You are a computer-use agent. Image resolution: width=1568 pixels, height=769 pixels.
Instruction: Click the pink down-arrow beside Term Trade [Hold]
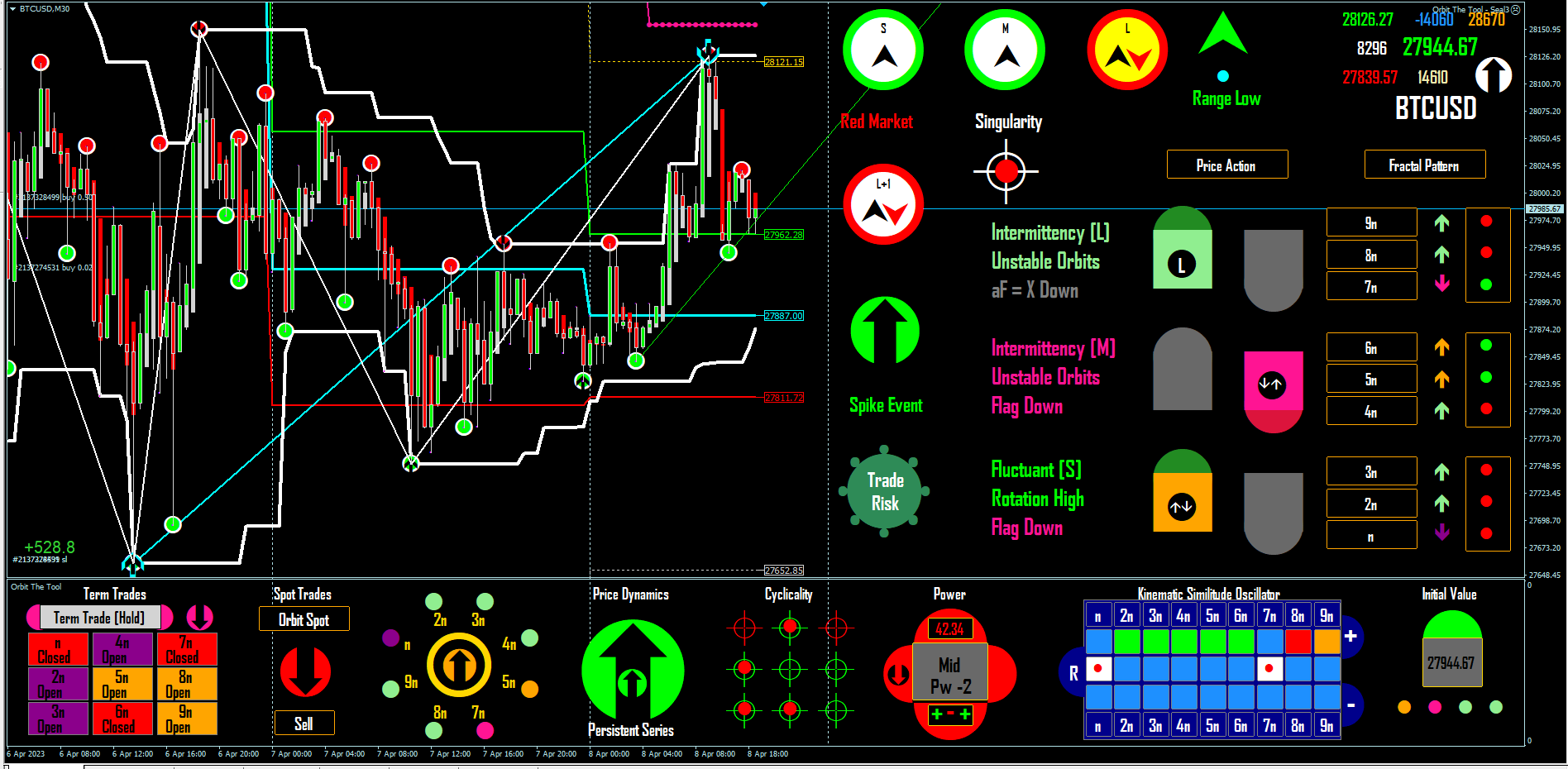pyautogui.click(x=199, y=617)
